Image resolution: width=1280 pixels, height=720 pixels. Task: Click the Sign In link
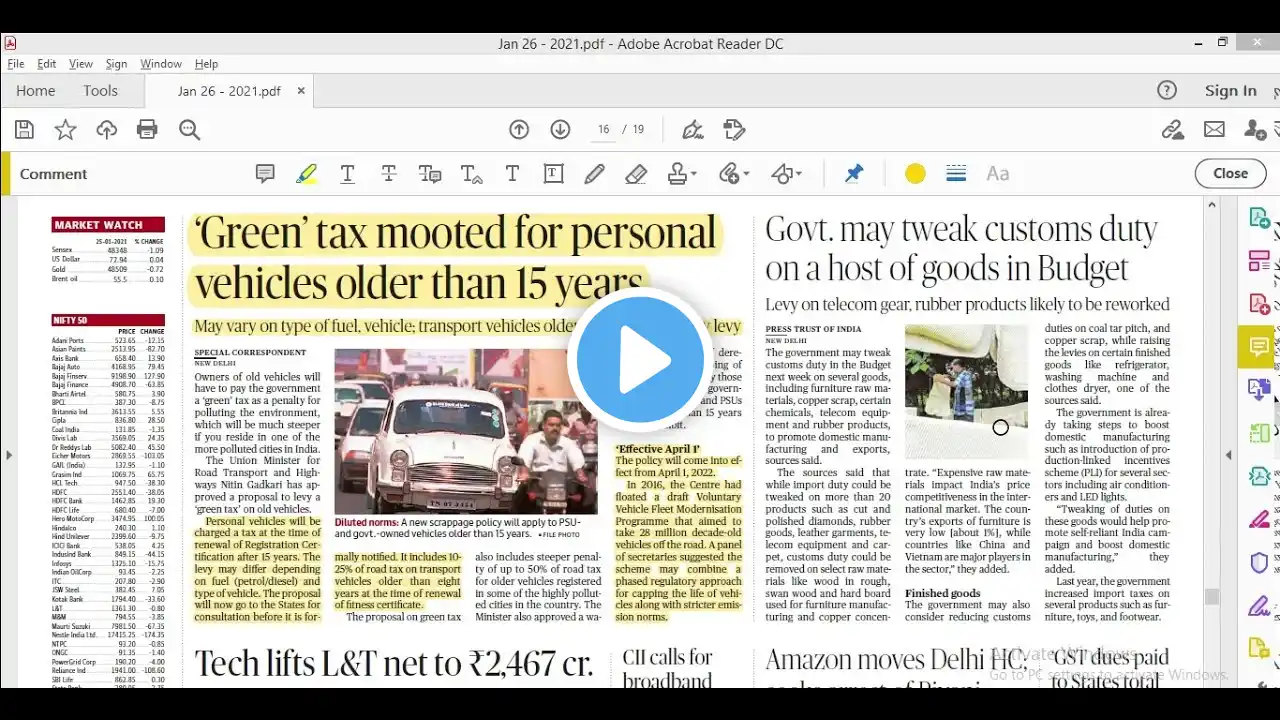(1230, 91)
